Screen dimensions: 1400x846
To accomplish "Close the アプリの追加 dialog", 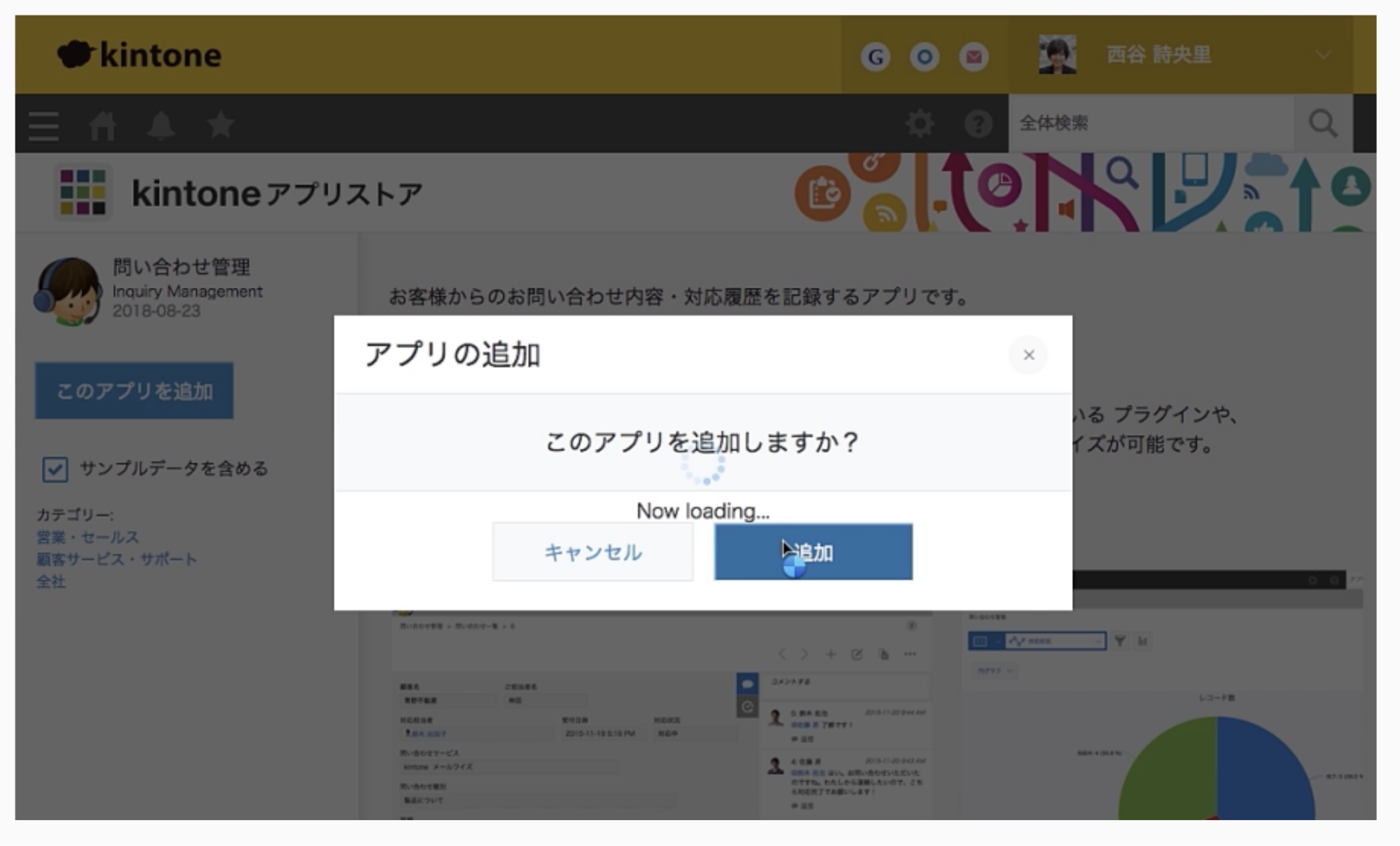I will tap(1028, 355).
